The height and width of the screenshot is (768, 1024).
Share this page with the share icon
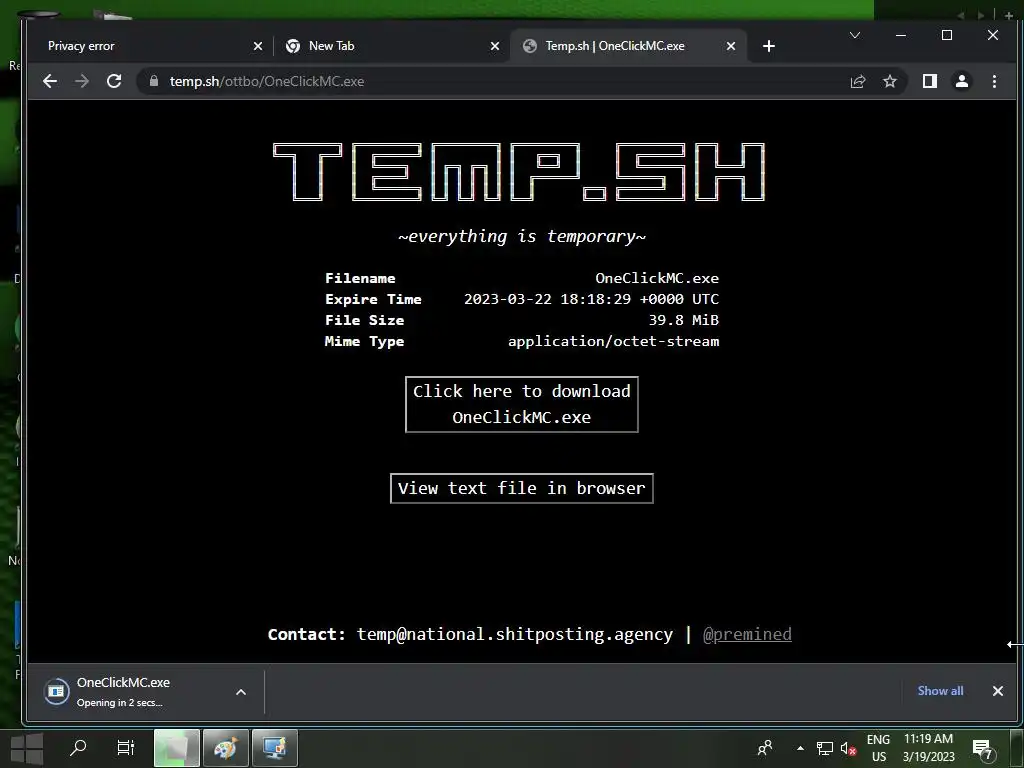point(857,81)
